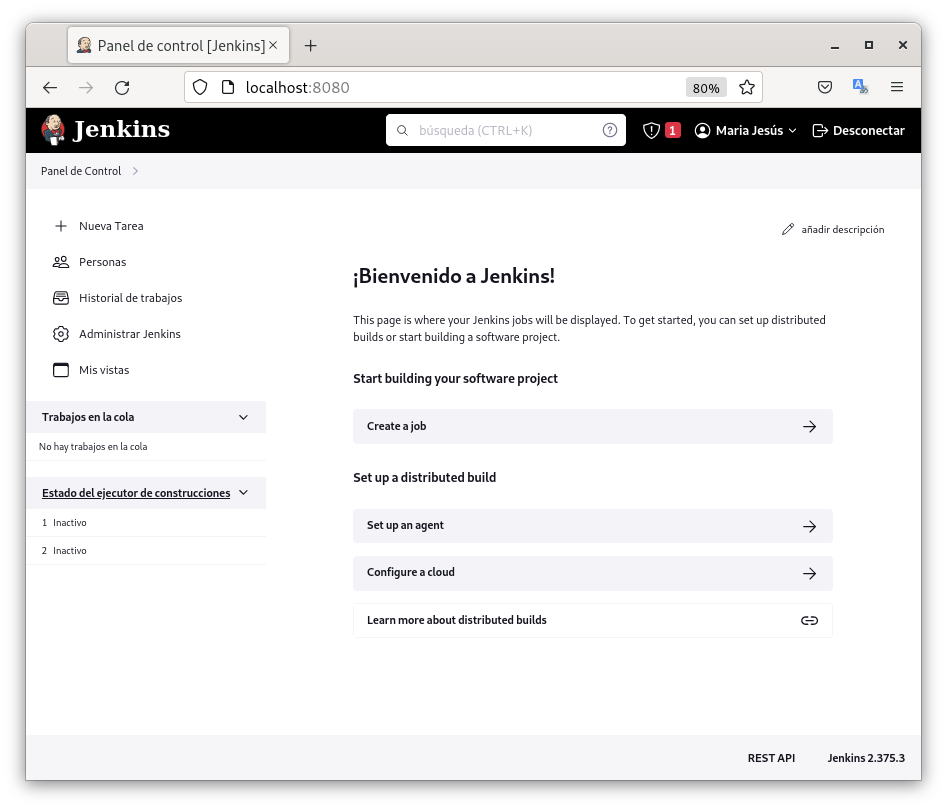947x809 pixels.
Task: Click the search help question mark icon
Action: (x=610, y=130)
